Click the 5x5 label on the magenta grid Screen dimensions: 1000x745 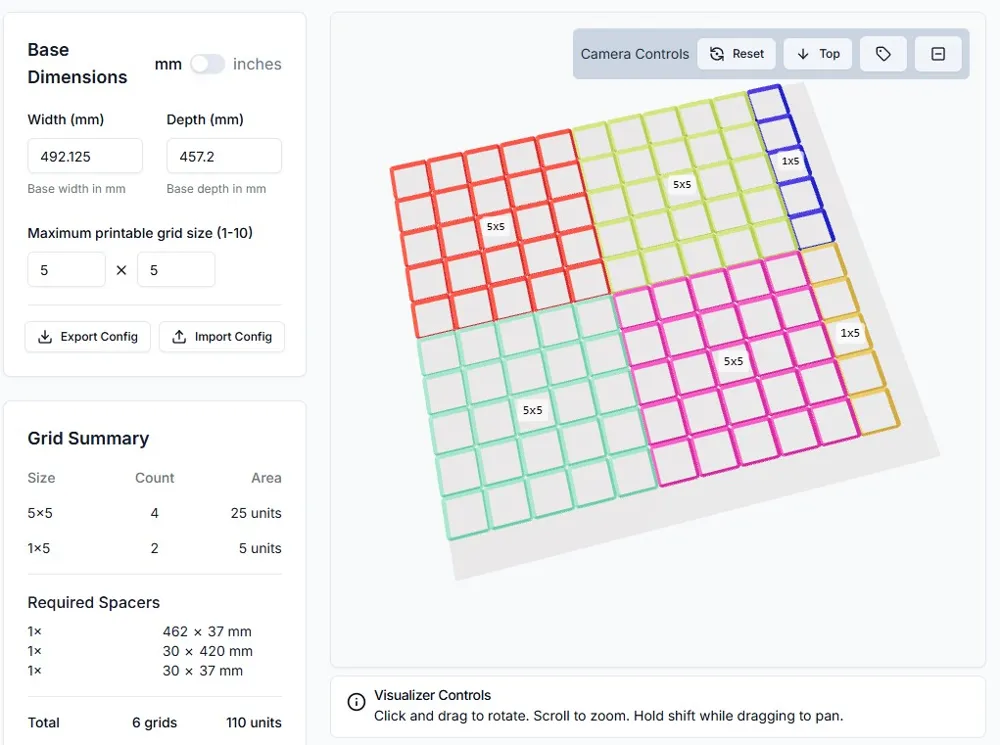point(734,361)
